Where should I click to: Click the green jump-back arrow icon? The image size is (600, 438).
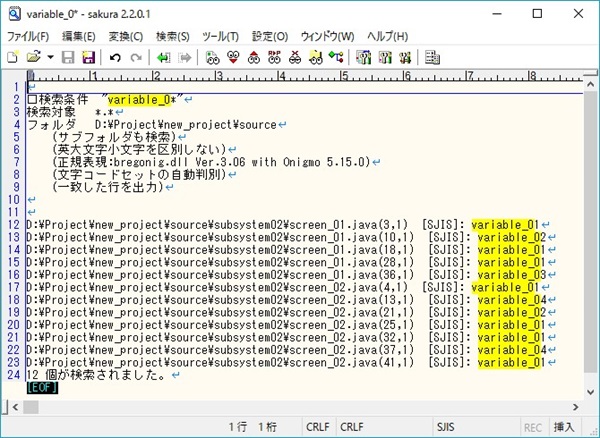click(x=163, y=58)
